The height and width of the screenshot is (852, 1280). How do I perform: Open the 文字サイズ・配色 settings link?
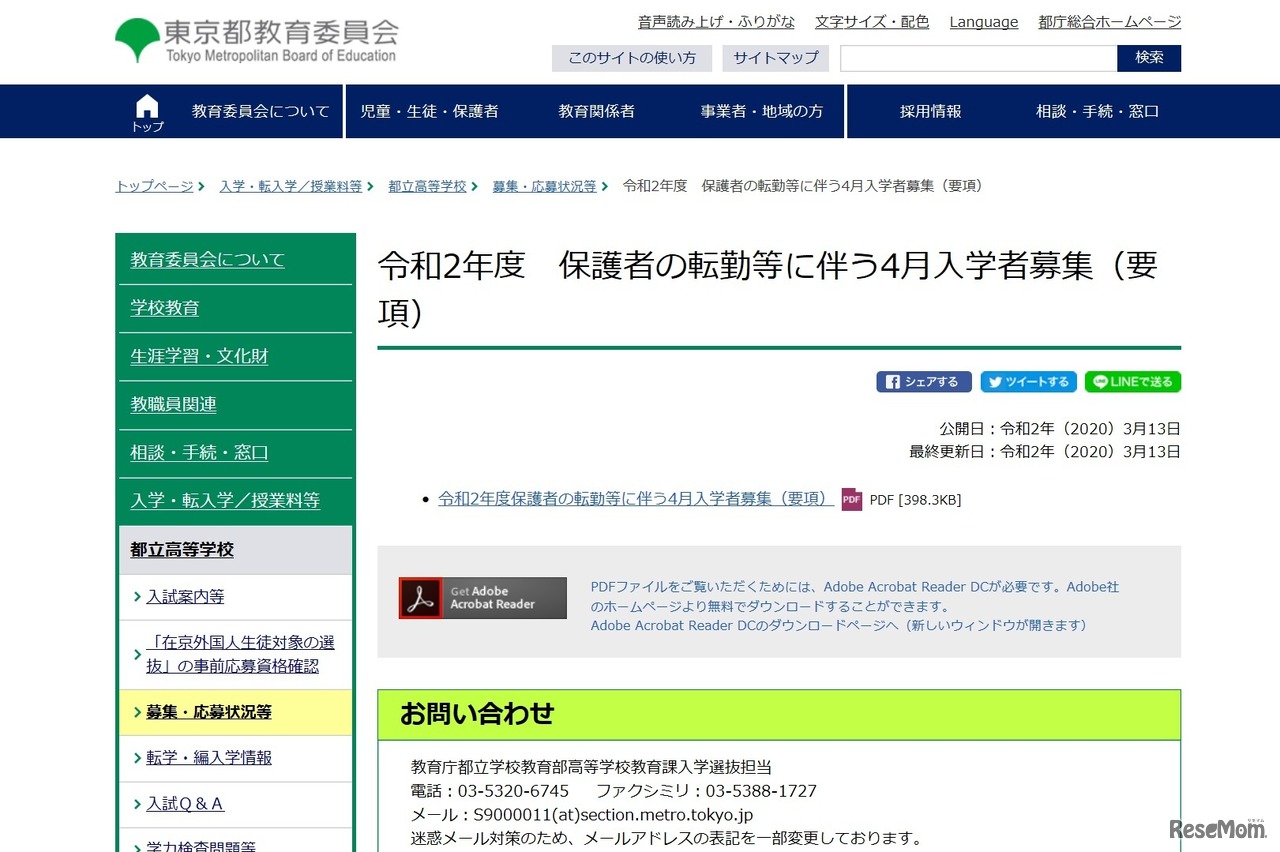point(872,21)
